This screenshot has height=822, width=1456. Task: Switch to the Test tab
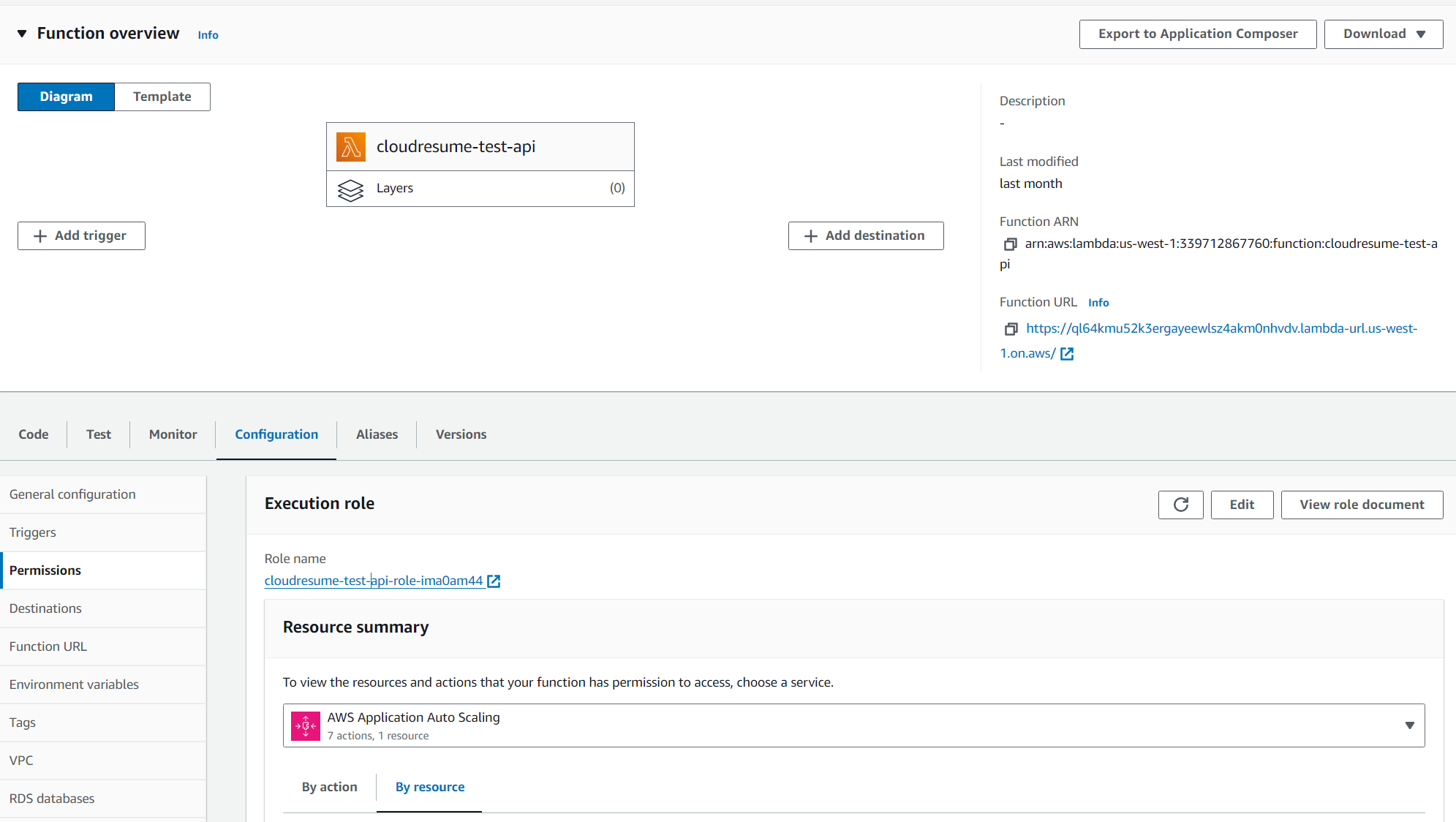99,434
